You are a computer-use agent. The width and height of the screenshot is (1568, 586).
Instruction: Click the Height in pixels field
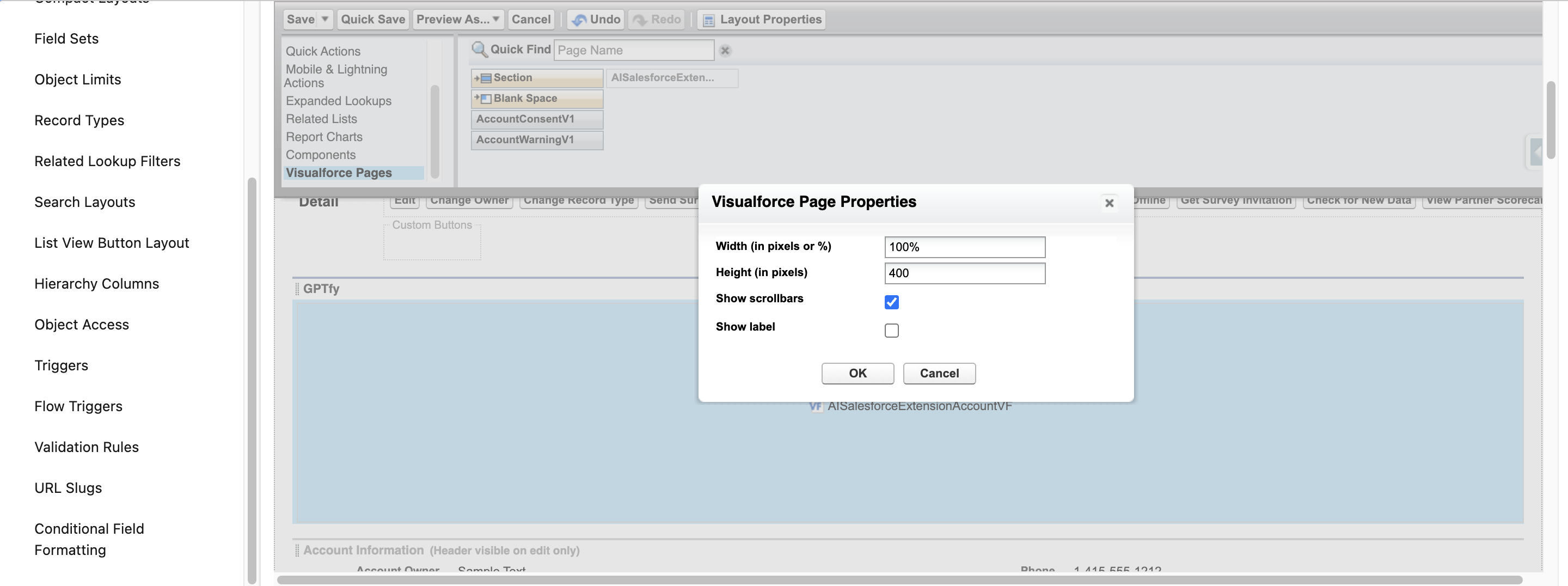coord(964,273)
